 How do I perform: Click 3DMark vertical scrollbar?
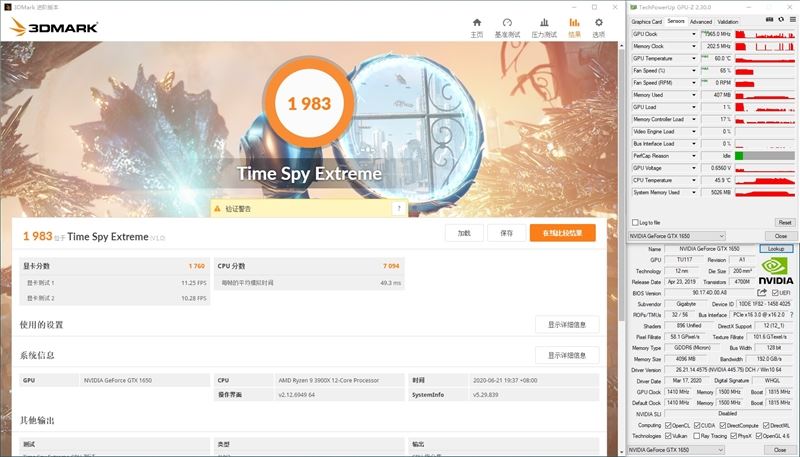click(x=621, y=184)
